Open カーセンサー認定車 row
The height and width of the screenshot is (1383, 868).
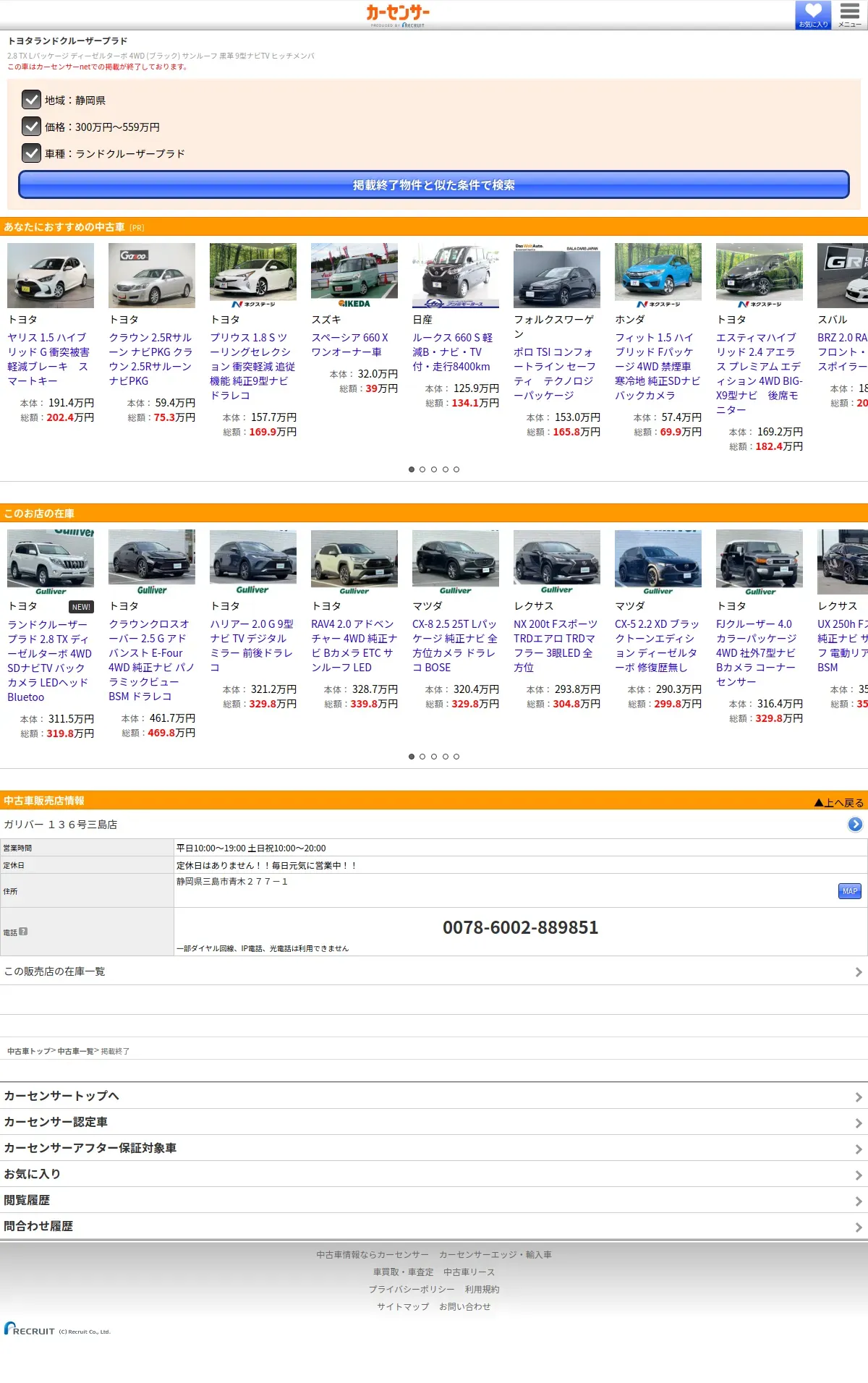(x=434, y=1122)
